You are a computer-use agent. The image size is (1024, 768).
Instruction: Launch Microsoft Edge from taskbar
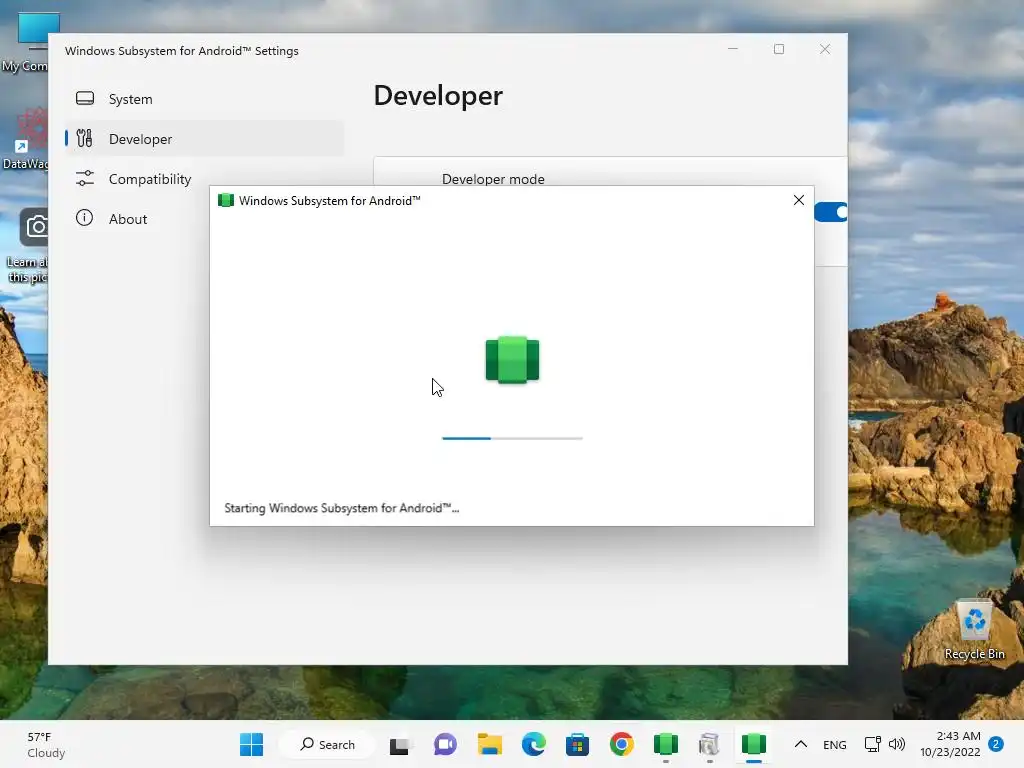(x=534, y=744)
